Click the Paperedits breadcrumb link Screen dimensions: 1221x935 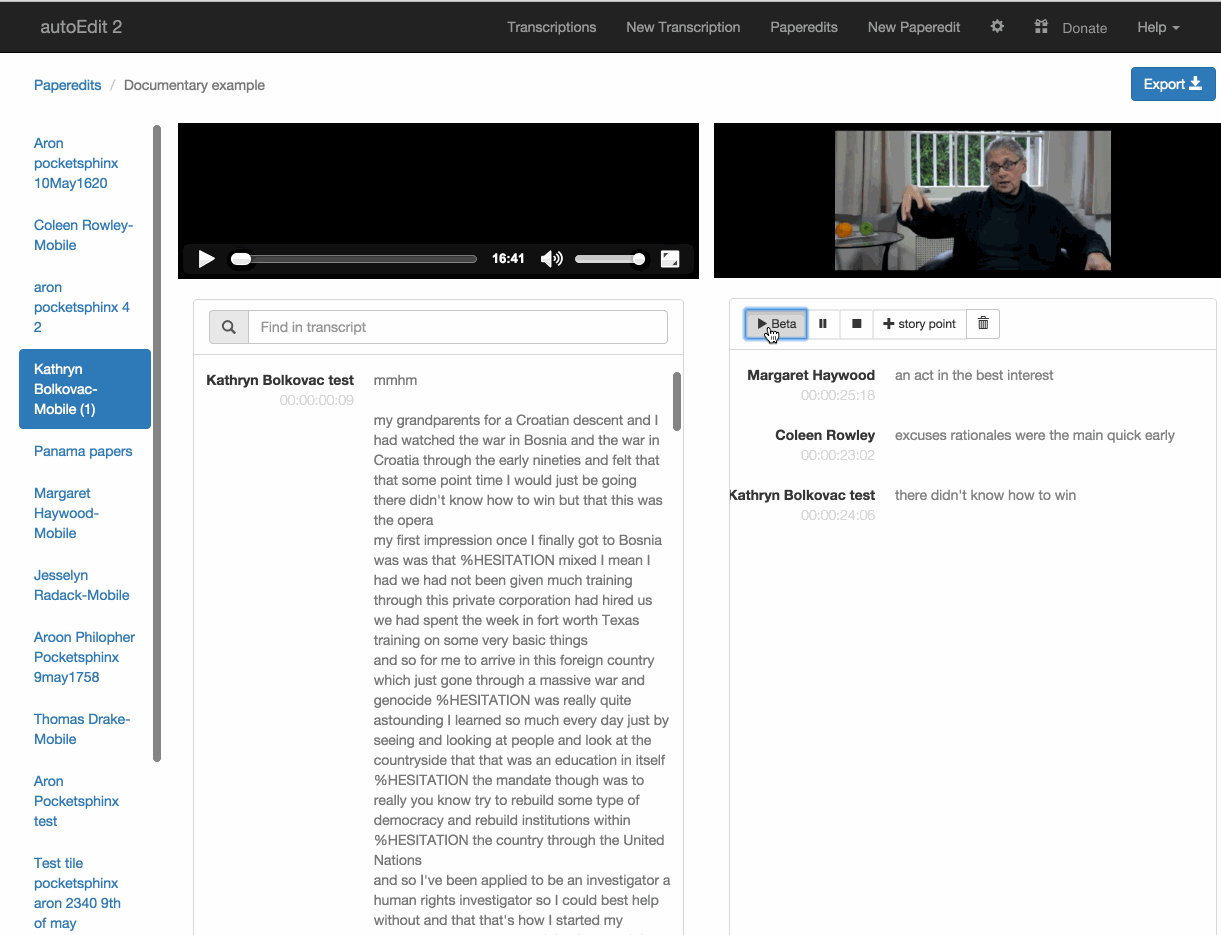(67, 85)
